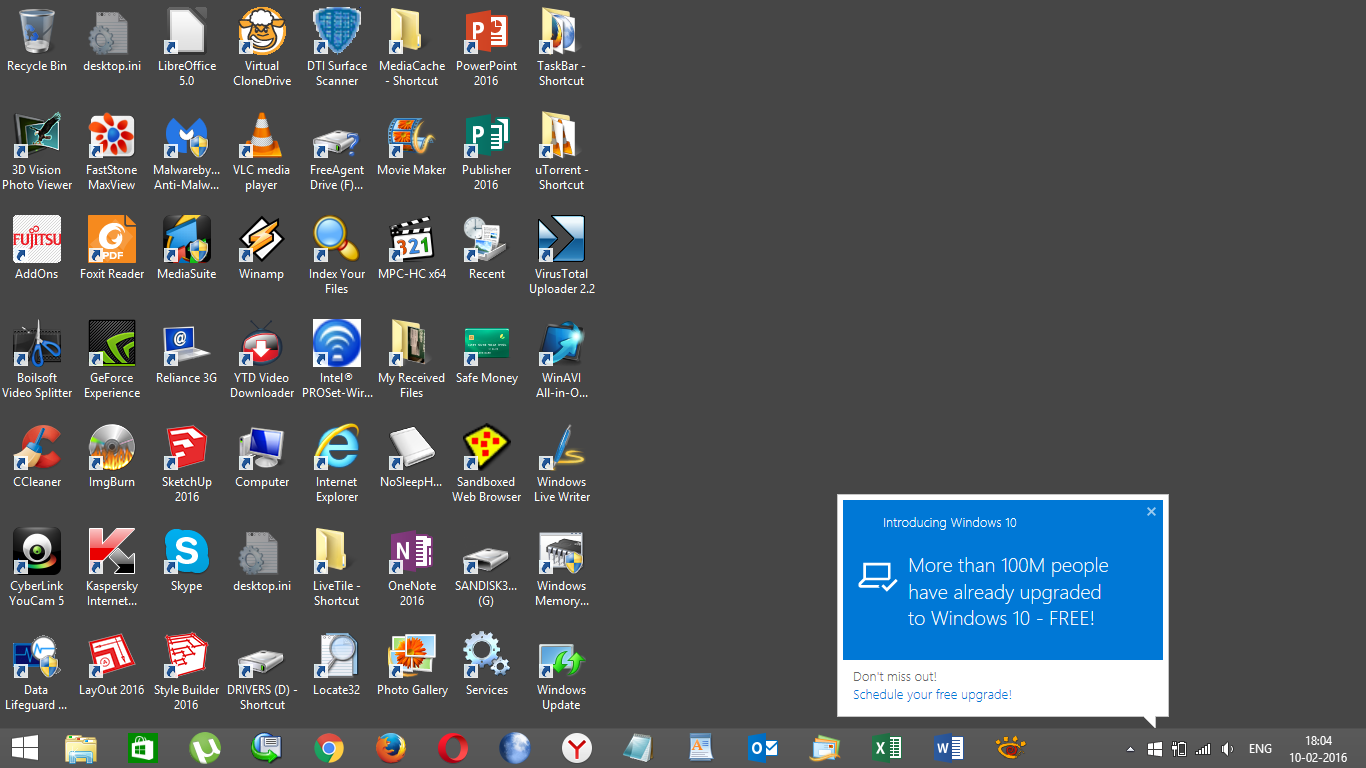This screenshot has height=768, width=1366.
Task: Launch Yandex browser from the taskbar
Action: pos(577,748)
